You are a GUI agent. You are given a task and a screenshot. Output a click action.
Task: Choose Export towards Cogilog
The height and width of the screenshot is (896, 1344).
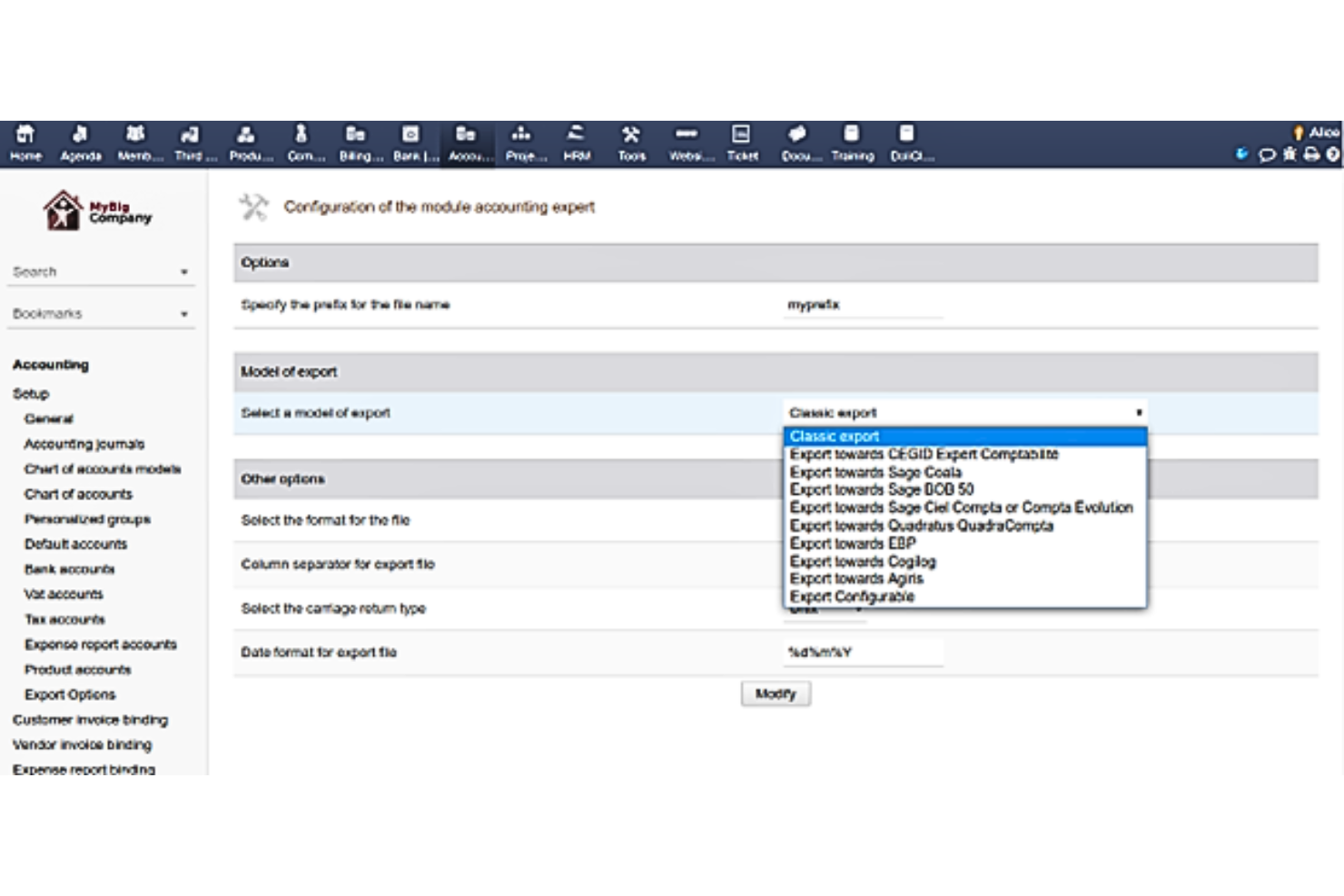(x=965, y=561)
